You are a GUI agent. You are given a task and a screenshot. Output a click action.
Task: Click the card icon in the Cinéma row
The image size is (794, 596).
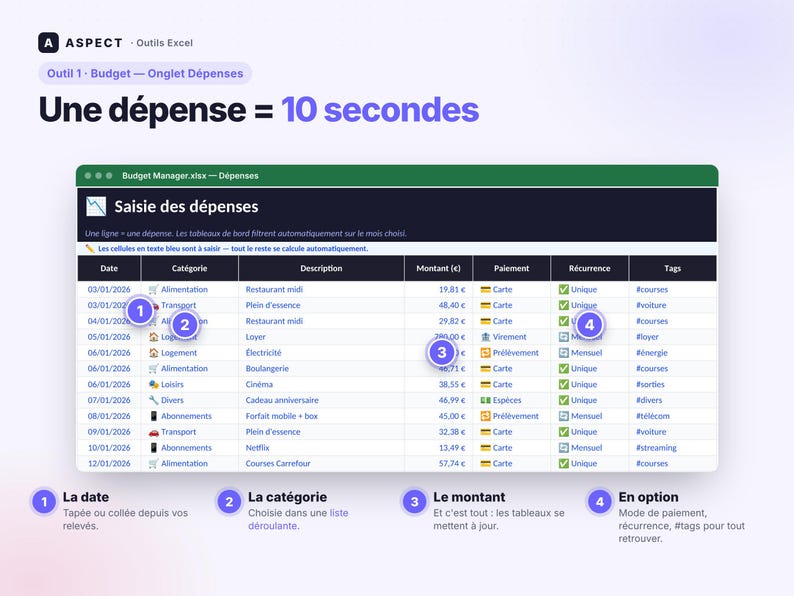click(x=485, y=384)
